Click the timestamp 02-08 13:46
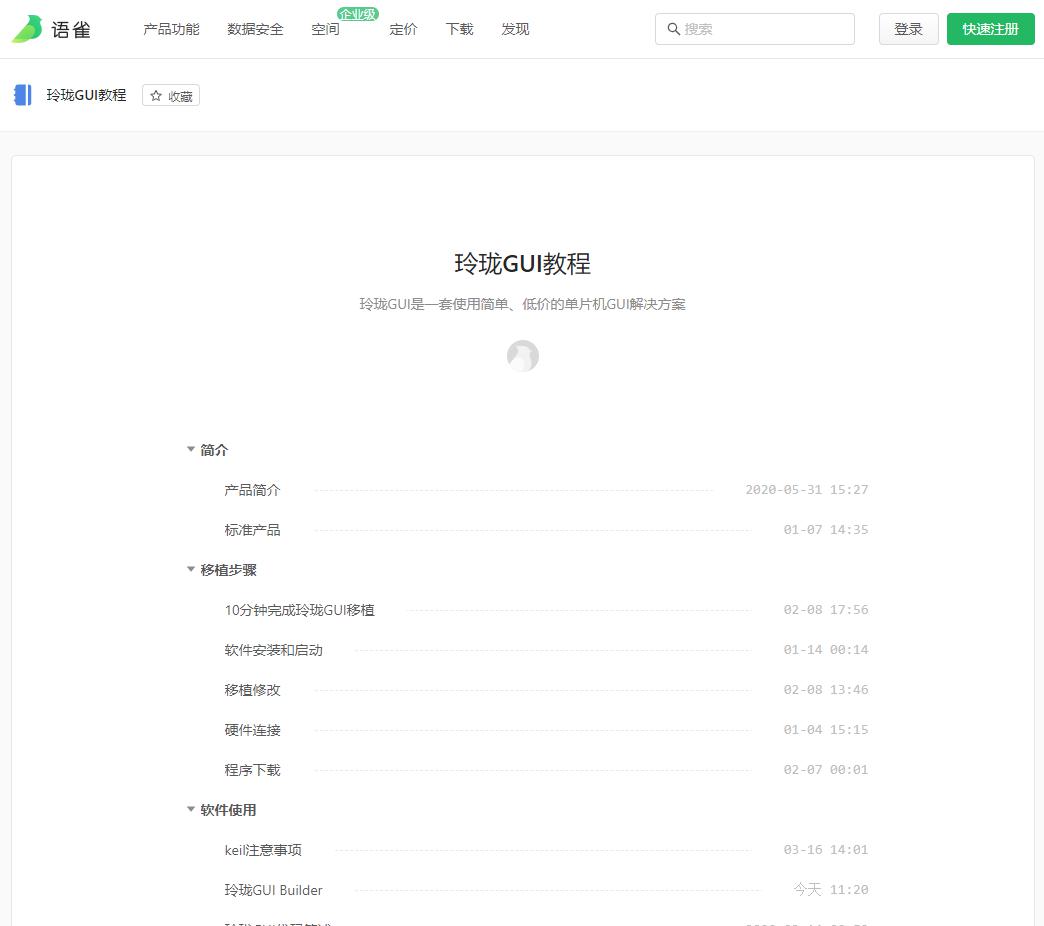The height and width of the screenshot is (926, 1044). tap(826, 690)
